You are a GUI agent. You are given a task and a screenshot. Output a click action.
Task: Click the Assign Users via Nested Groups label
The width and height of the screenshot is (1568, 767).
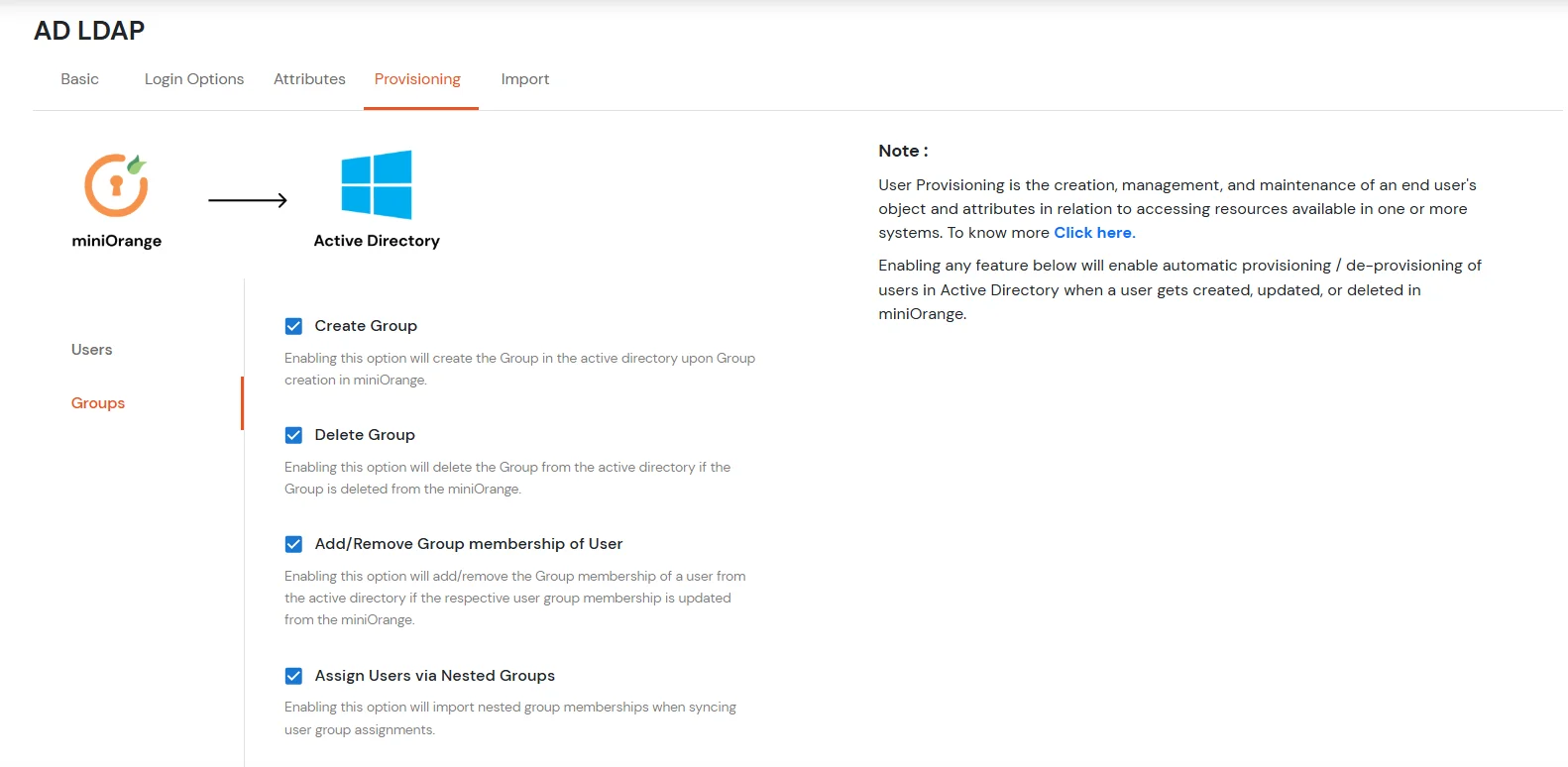pyautogui.click(x=434, y=676)
